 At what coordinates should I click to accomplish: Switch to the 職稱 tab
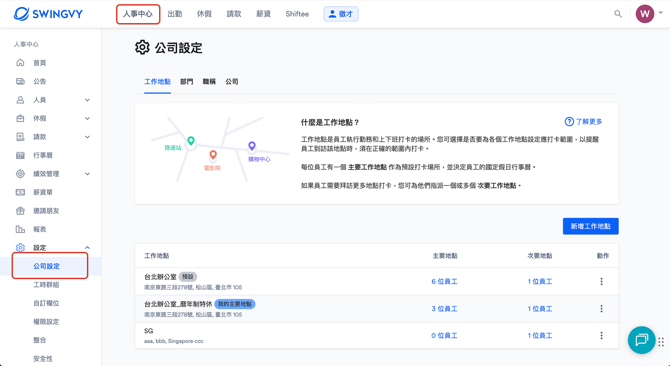(209, 82)
